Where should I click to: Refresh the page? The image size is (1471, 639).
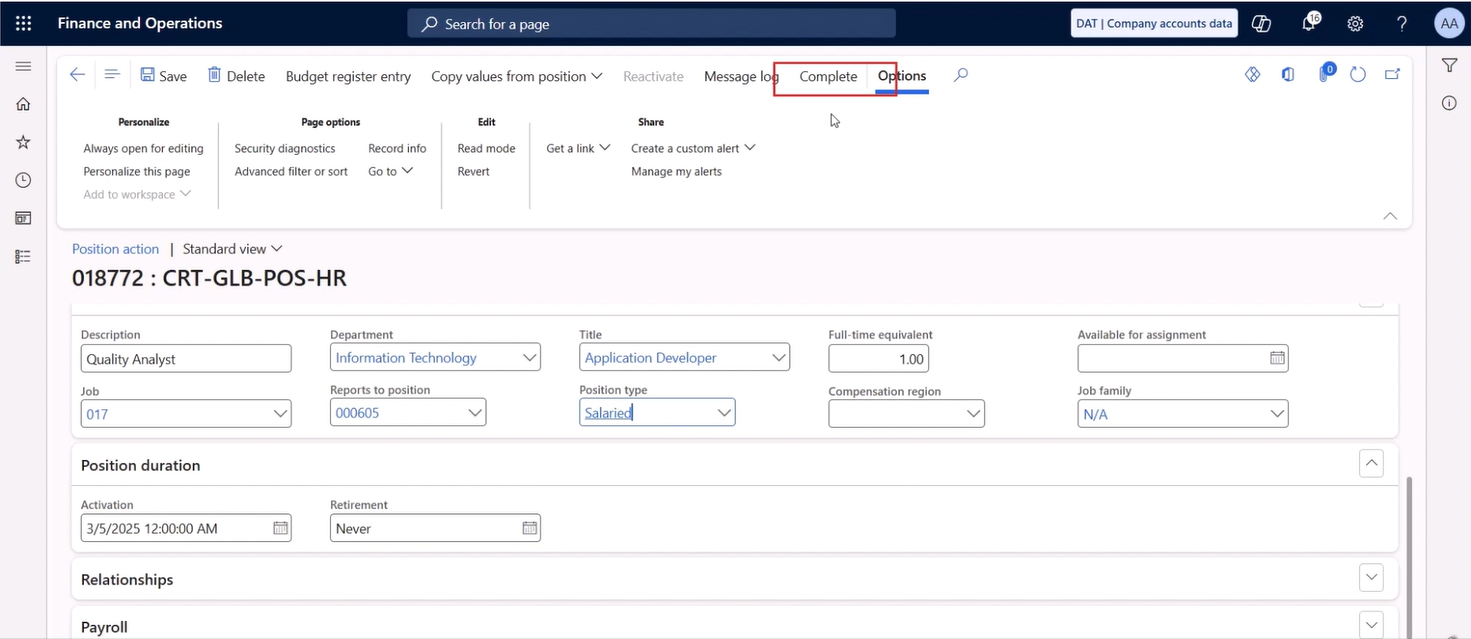pyautogui.click(x=1358, y=75)
